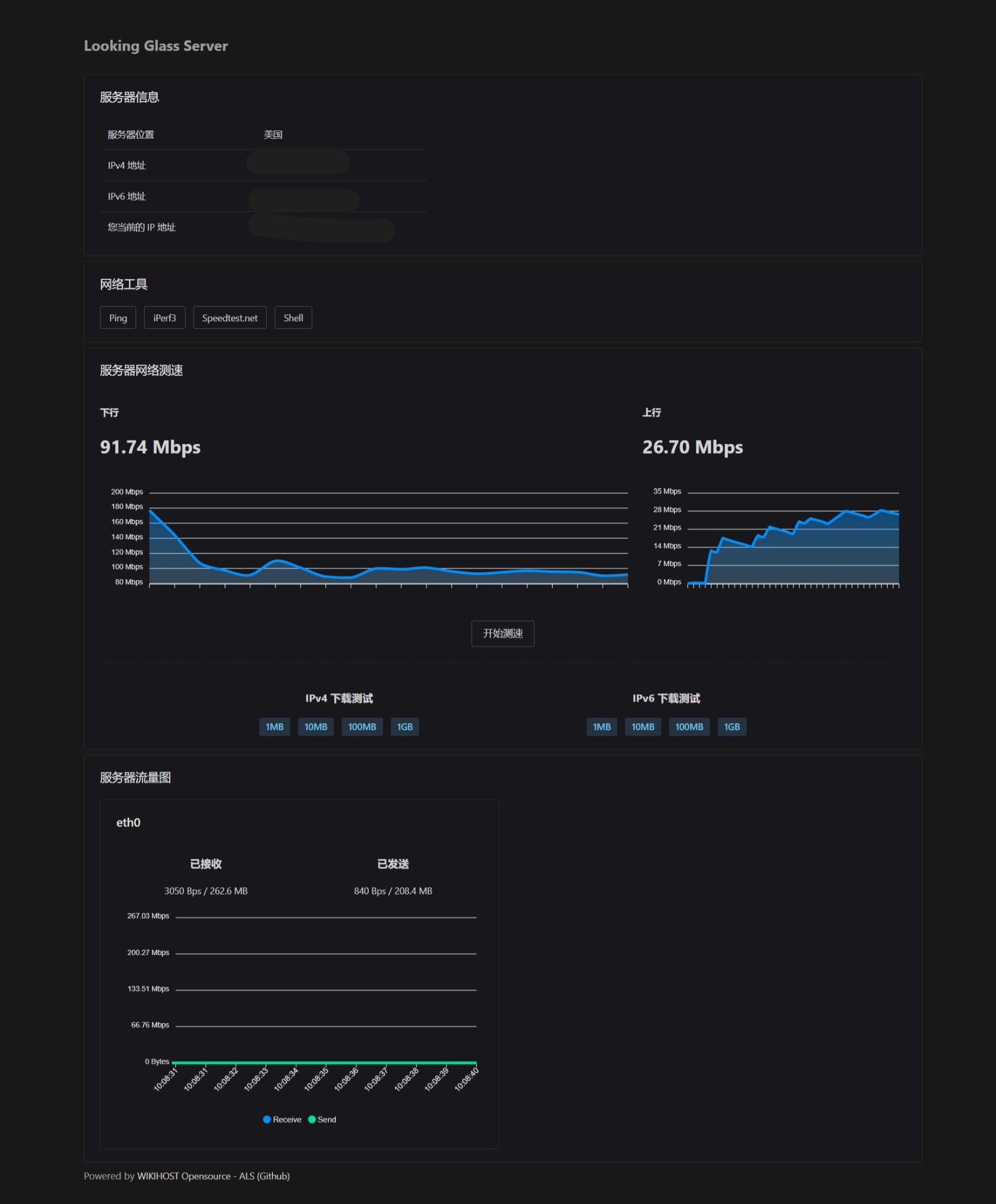Open the Ping network tool
This screenshot has height=1204, width=996.
click(x=117, y=318)
